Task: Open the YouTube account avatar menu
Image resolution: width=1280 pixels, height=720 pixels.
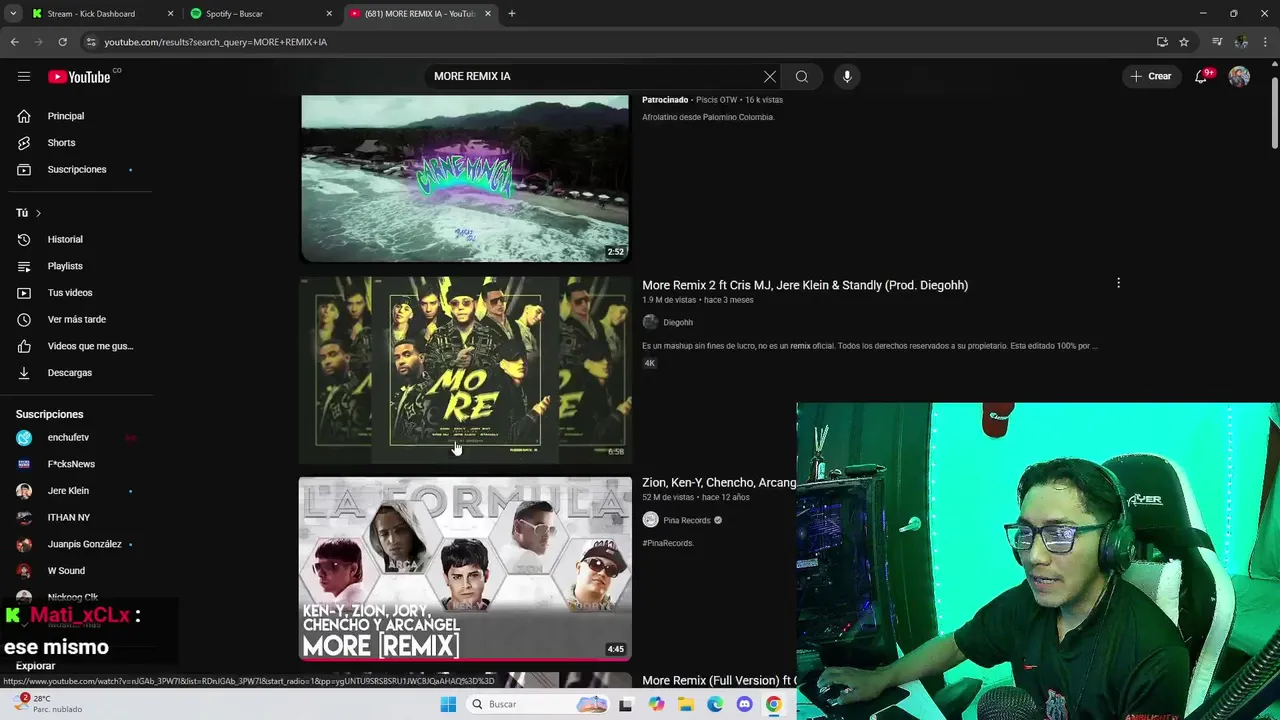Action: 1239,76
